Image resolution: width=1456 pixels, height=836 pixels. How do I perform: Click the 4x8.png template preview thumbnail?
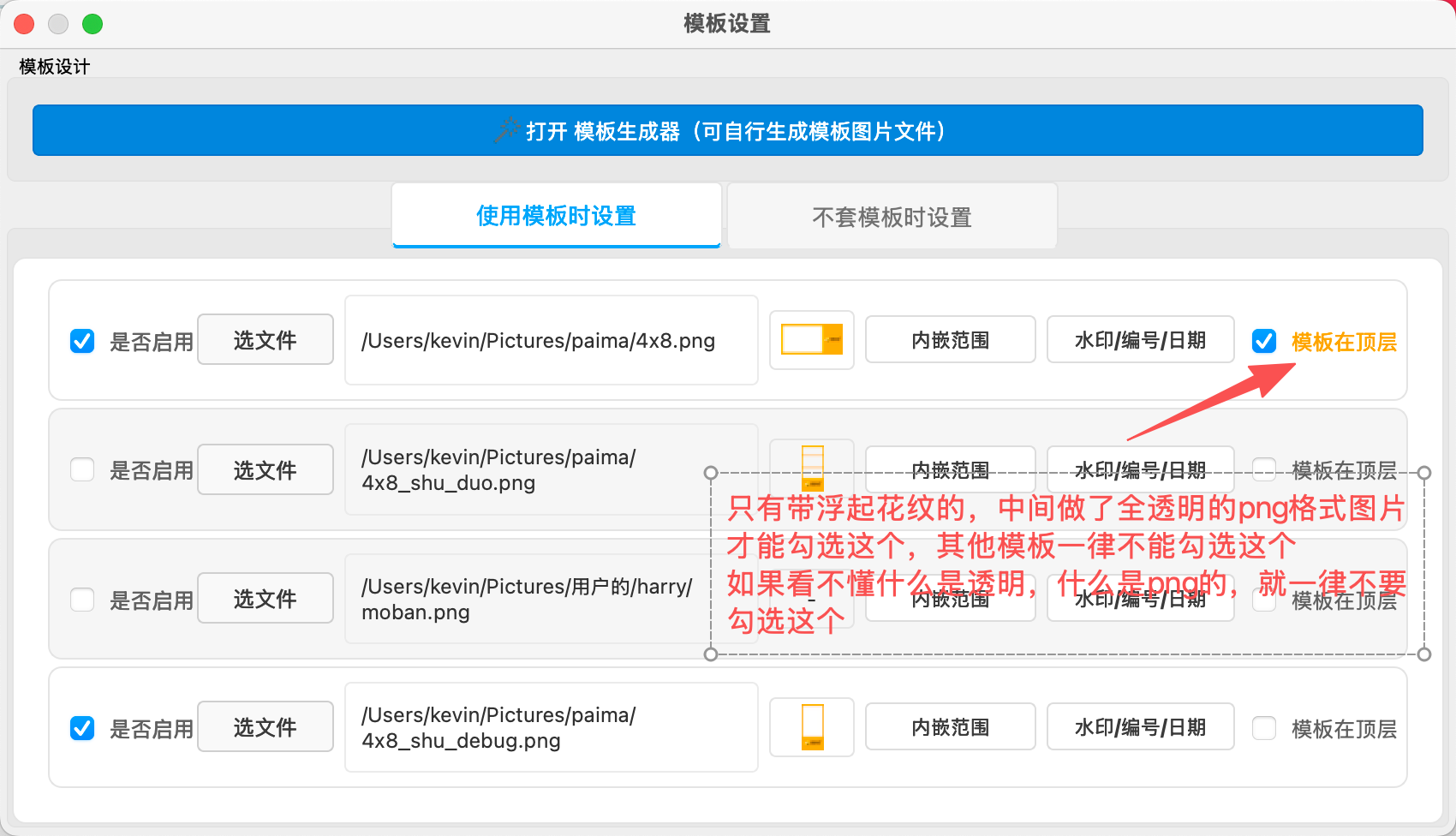pos(811,340)
